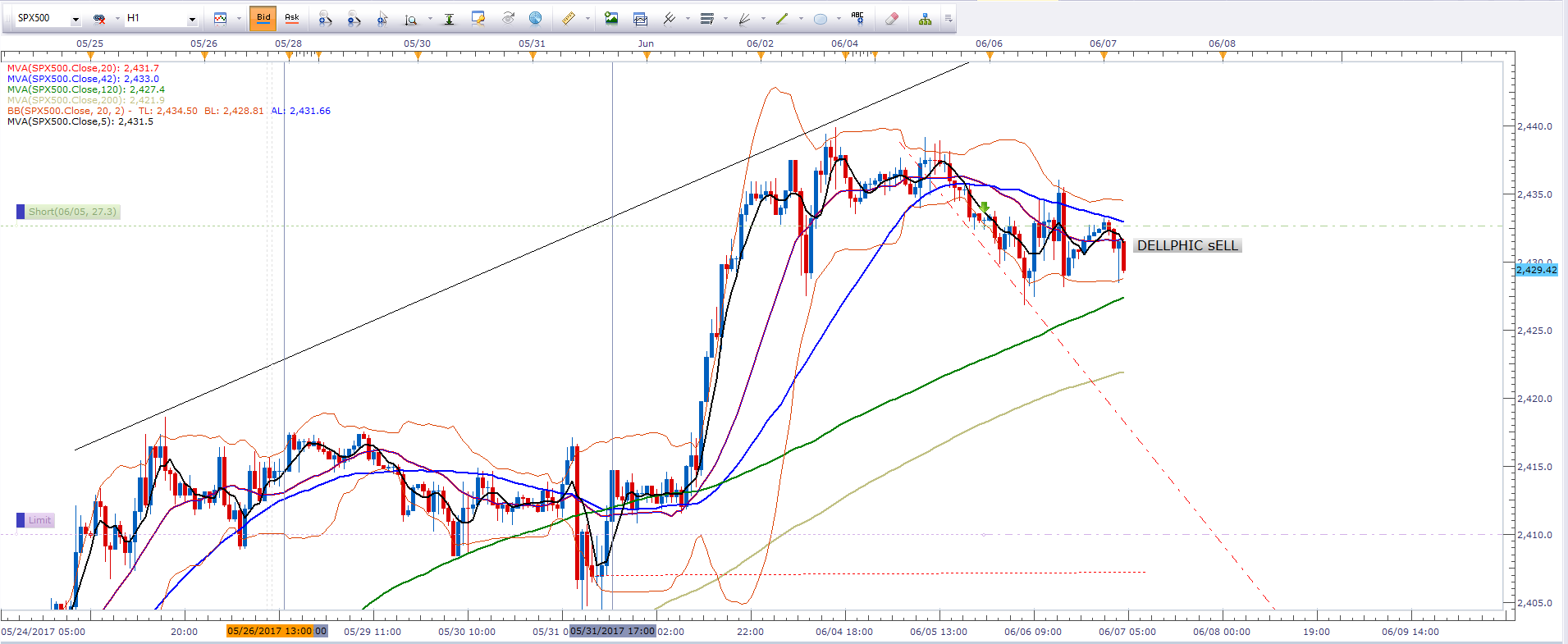Switch to Ask price display
The image size is (1568, 644).
click(x=292, y=18)
